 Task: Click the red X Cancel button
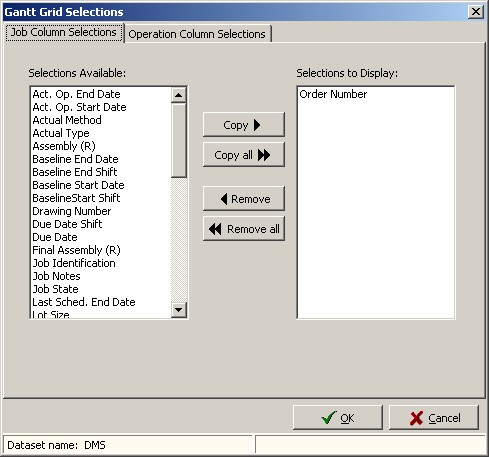click(434, 418)
